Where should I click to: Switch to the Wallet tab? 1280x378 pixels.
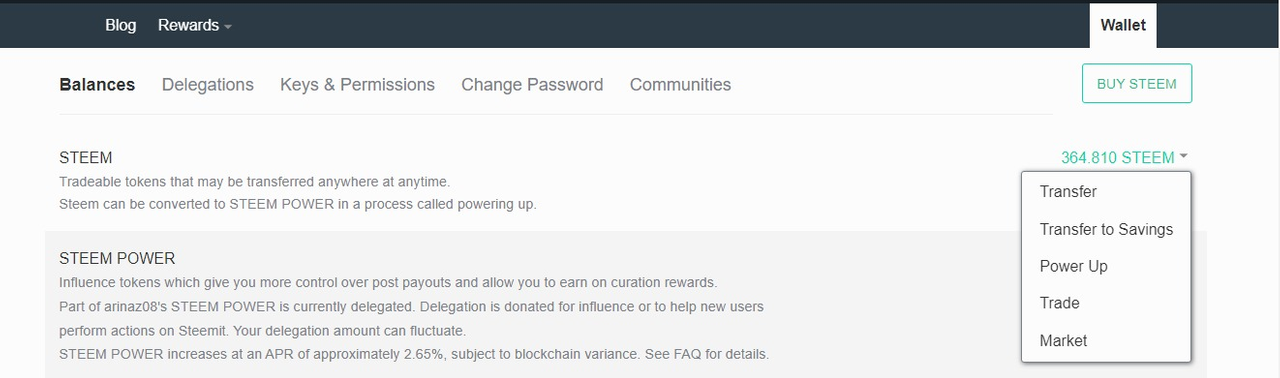click(x=1123, y=25)
